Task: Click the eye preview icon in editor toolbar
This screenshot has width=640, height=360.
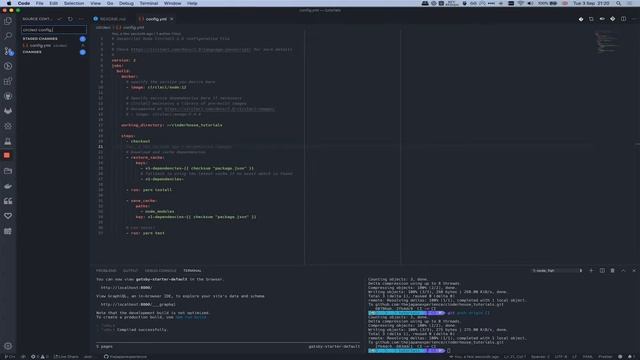Action: tap(602, 19)
